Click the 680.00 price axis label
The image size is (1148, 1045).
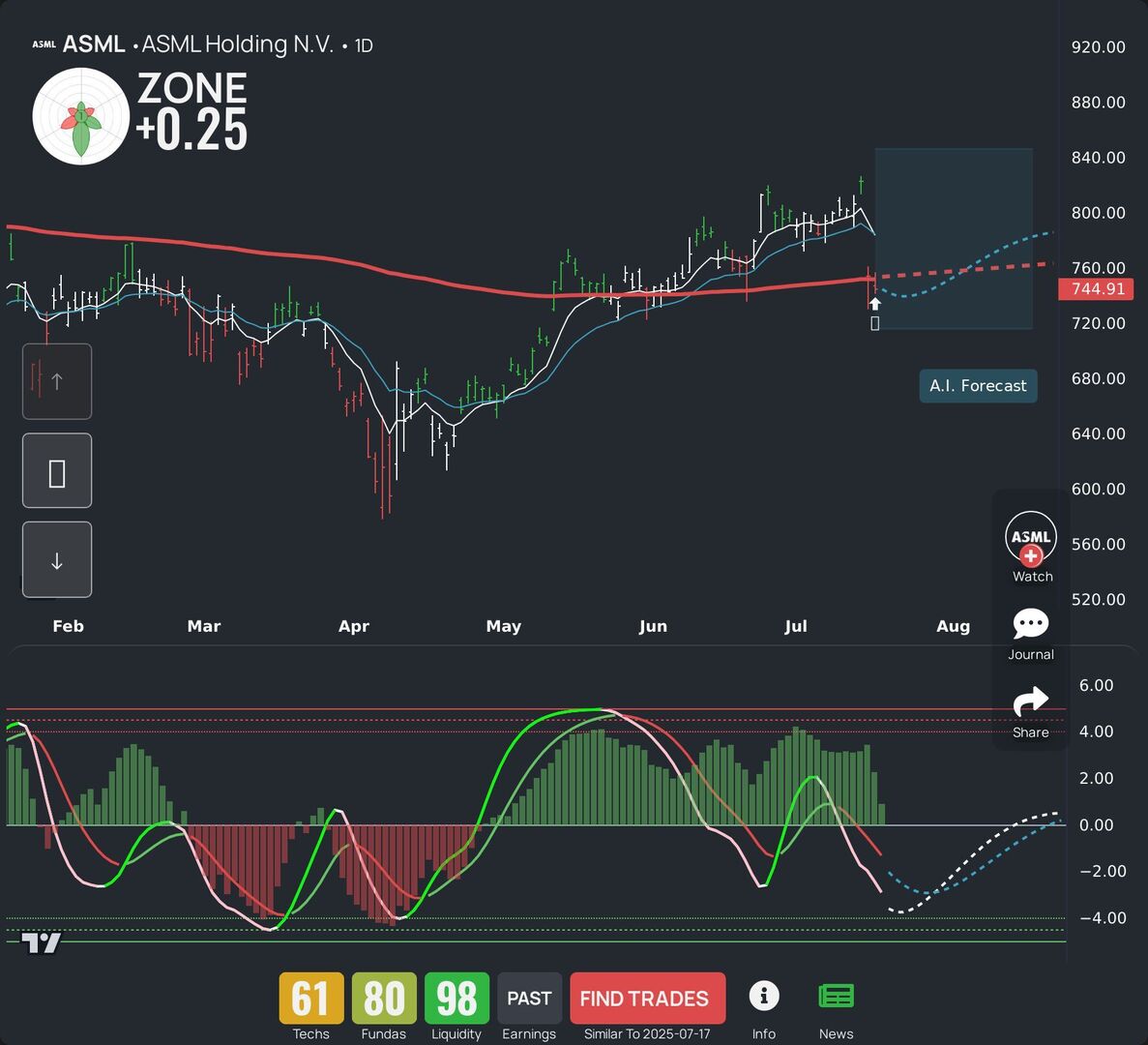tap(1099, 378)
